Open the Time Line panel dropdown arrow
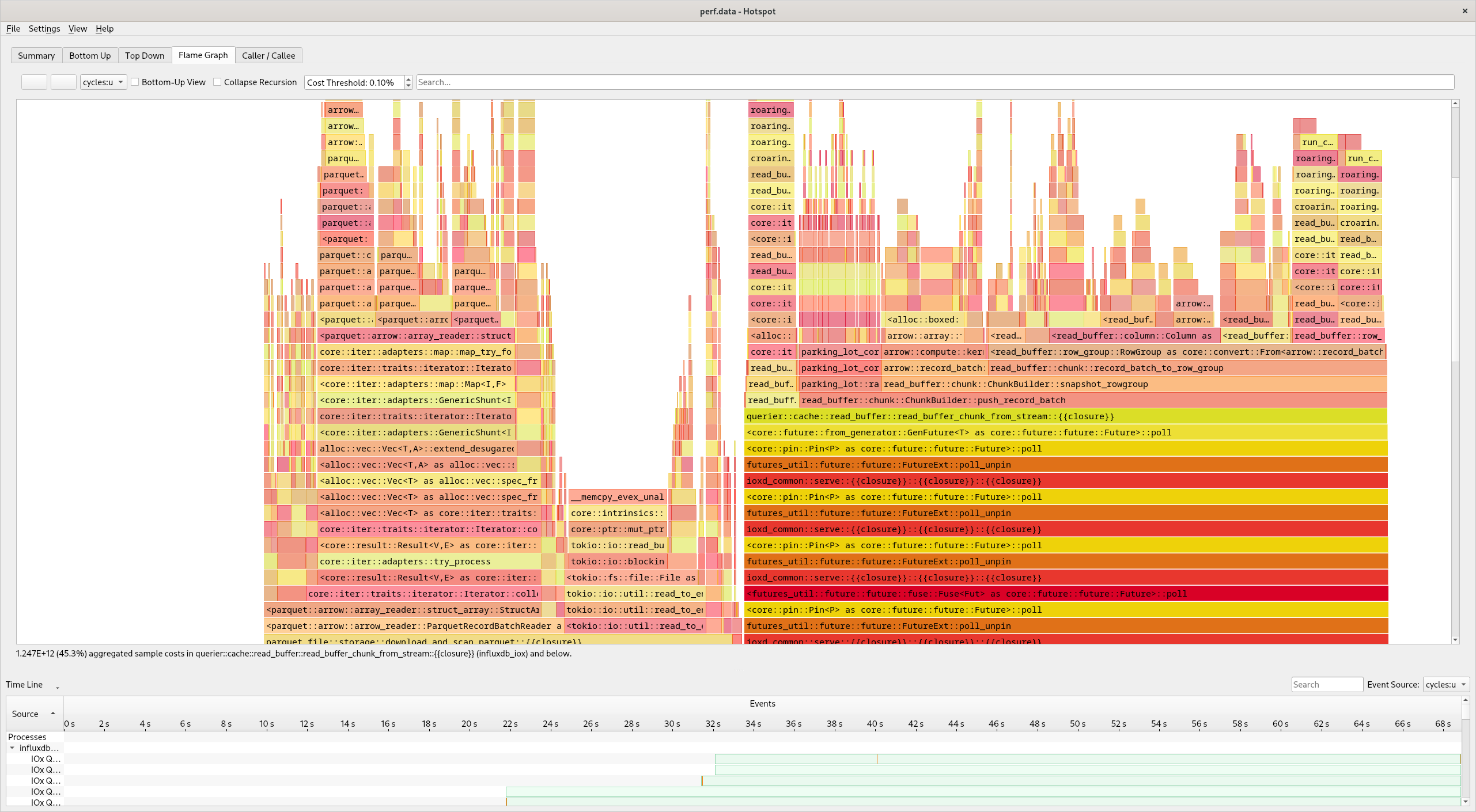 point(58,687)
